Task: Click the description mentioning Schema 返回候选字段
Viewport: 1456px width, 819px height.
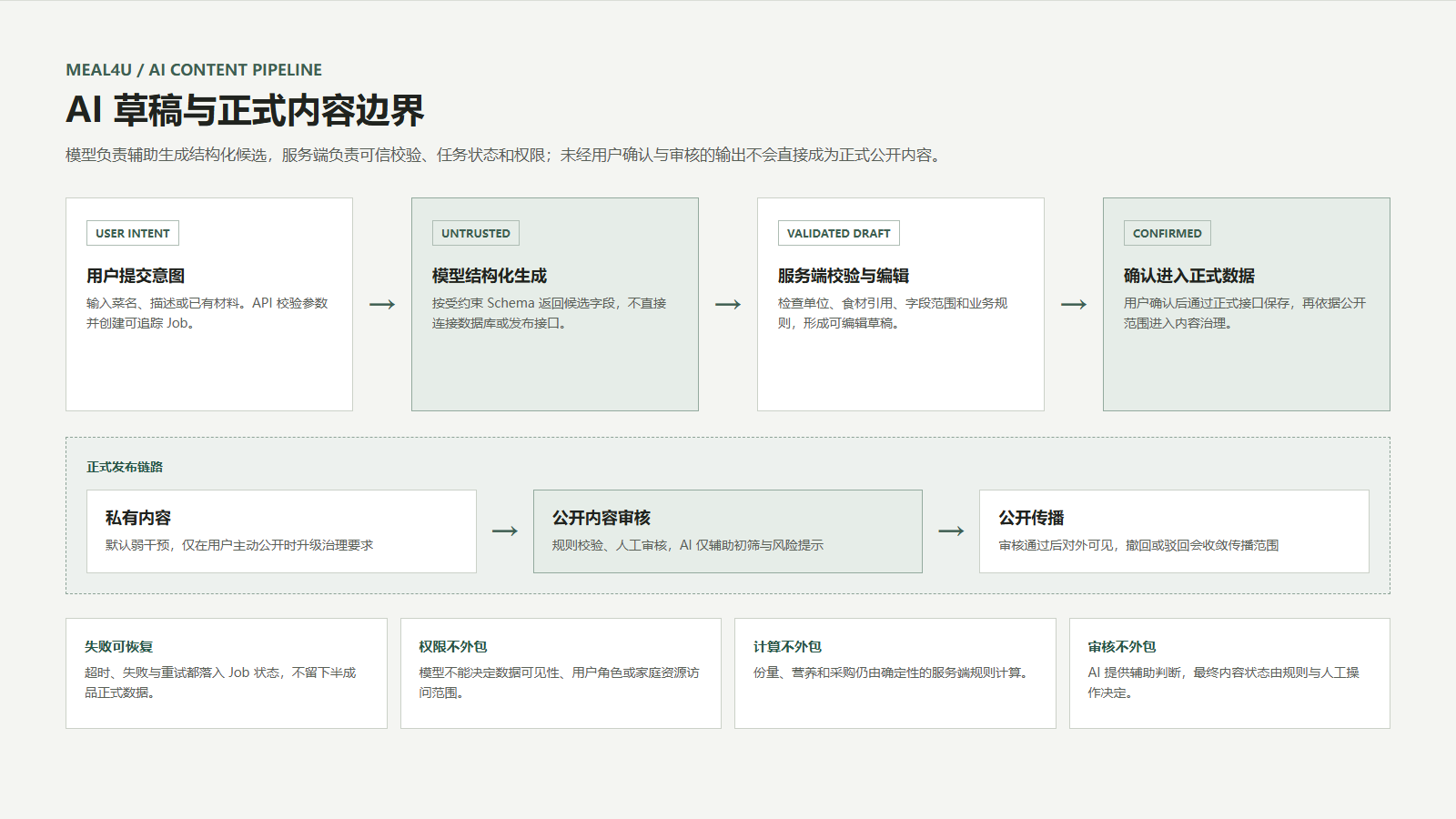Action: click(550, 313)
